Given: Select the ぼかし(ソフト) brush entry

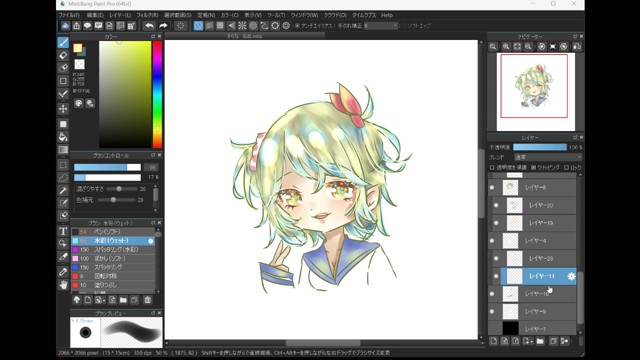Looking at the screenshot, I should tap(113, 258).
